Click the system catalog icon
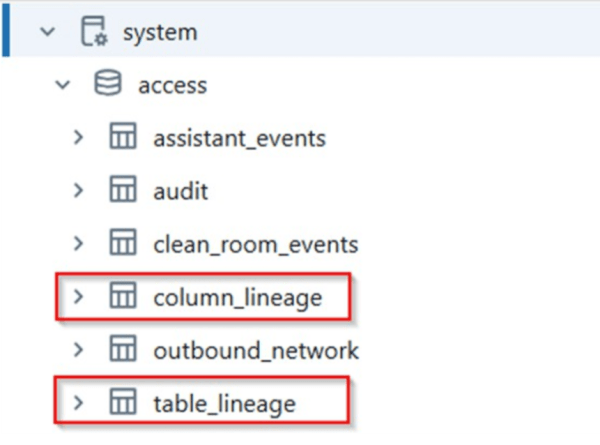This screenshot has height=445, width=600. (93, 31)
